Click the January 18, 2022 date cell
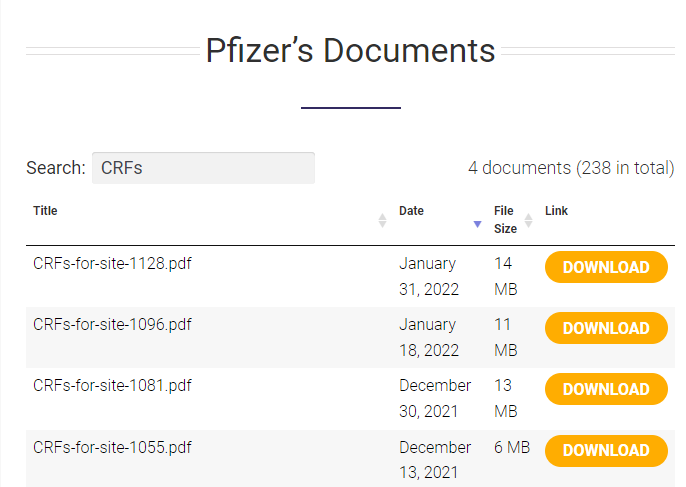This screenshot has height=487, width=686. click(429, 337)
